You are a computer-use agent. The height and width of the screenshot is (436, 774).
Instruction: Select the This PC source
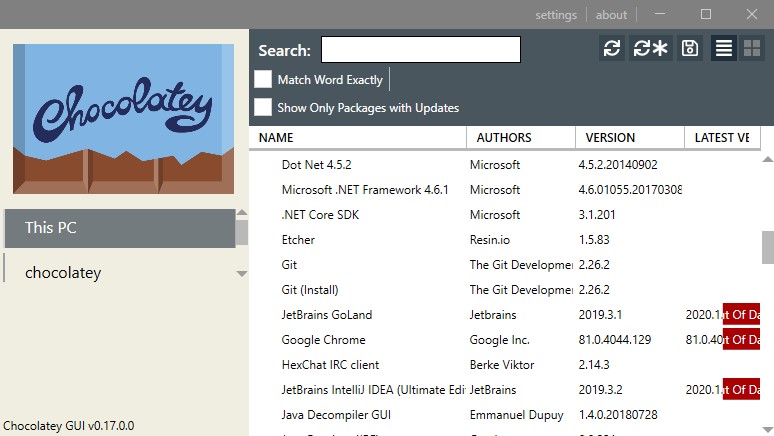click(x=119, y=228)
